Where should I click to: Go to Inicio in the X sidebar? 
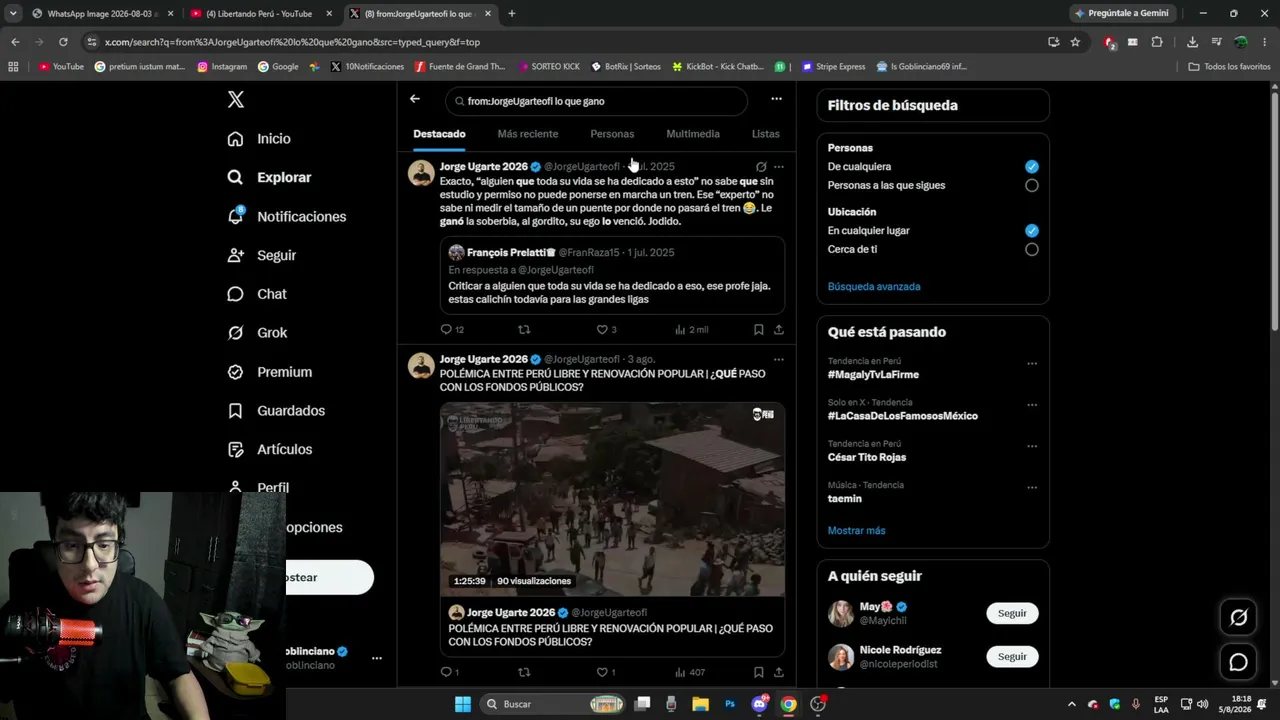click(x=259, y=139)
